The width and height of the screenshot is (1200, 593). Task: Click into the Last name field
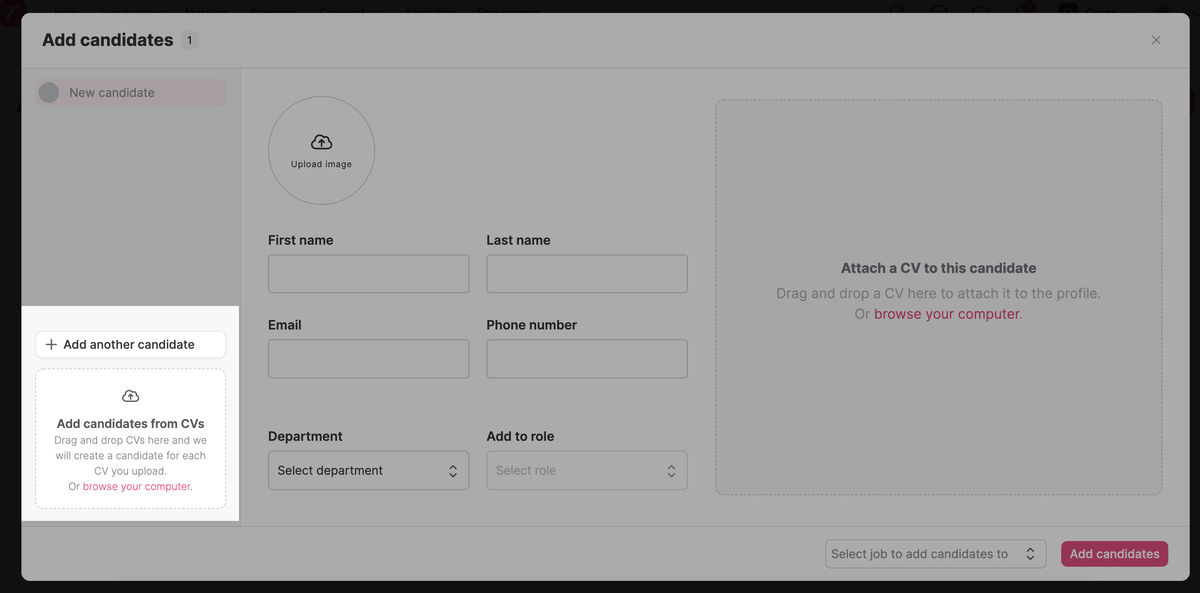pos(586,274)
